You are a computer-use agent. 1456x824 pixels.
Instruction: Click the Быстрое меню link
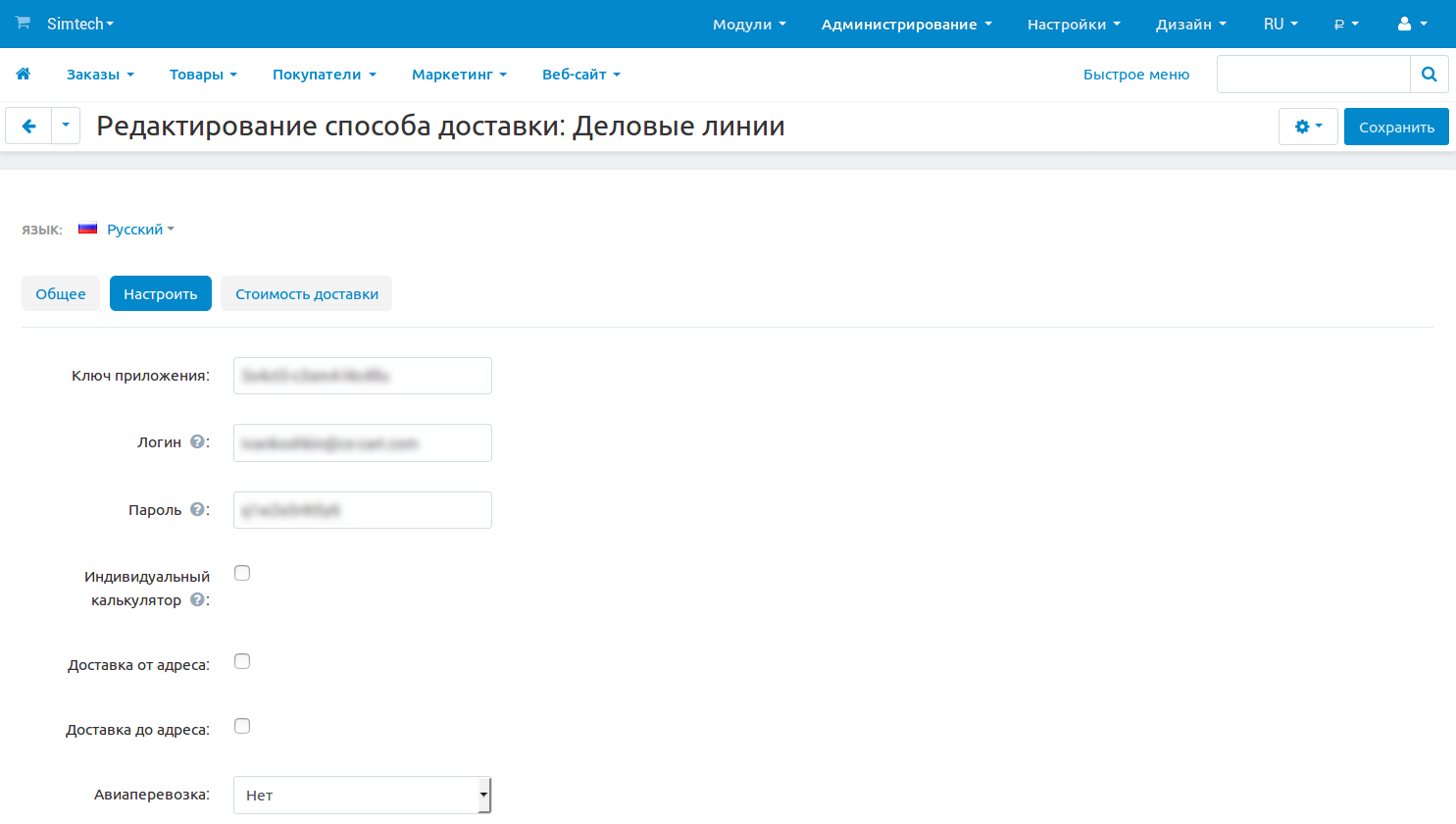point(1135,75)
